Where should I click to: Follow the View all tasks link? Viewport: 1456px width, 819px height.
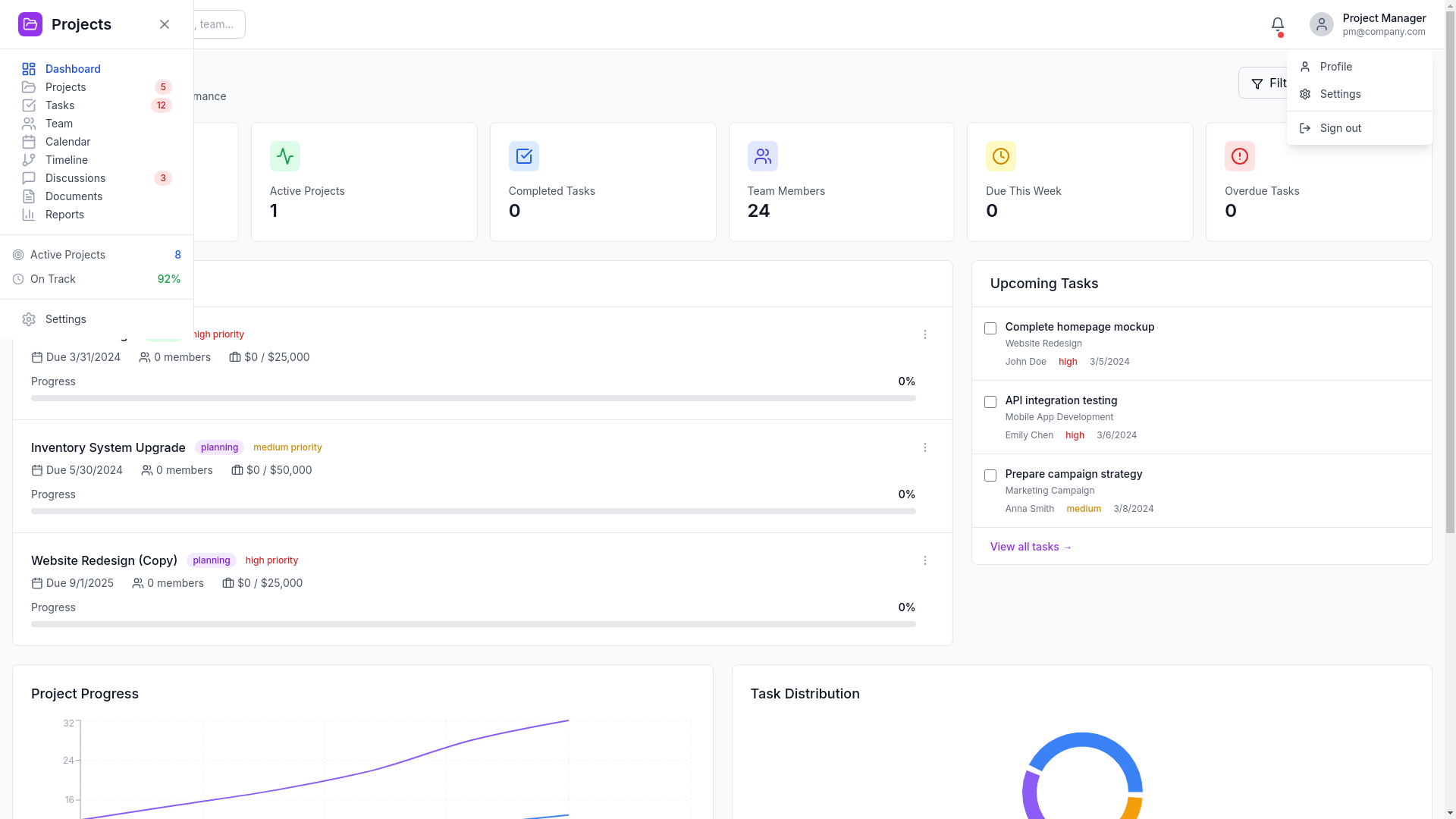click(1031, 547)
